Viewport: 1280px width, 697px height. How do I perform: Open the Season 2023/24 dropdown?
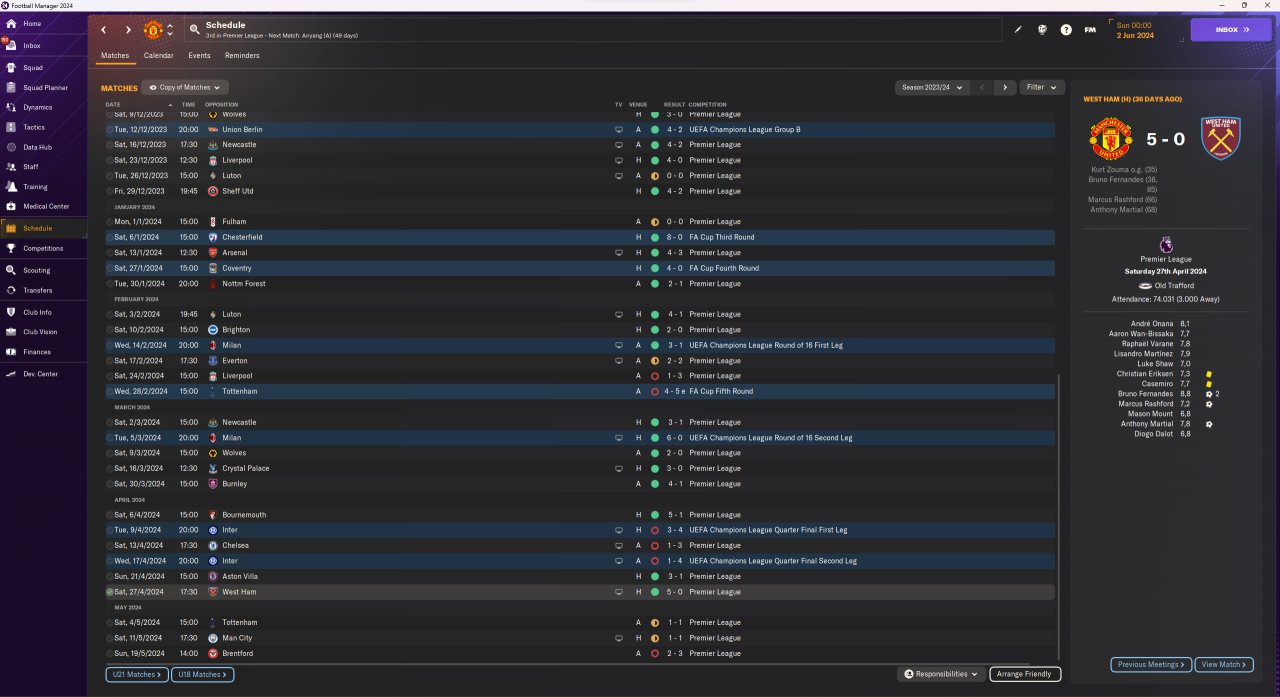[932, 88]
